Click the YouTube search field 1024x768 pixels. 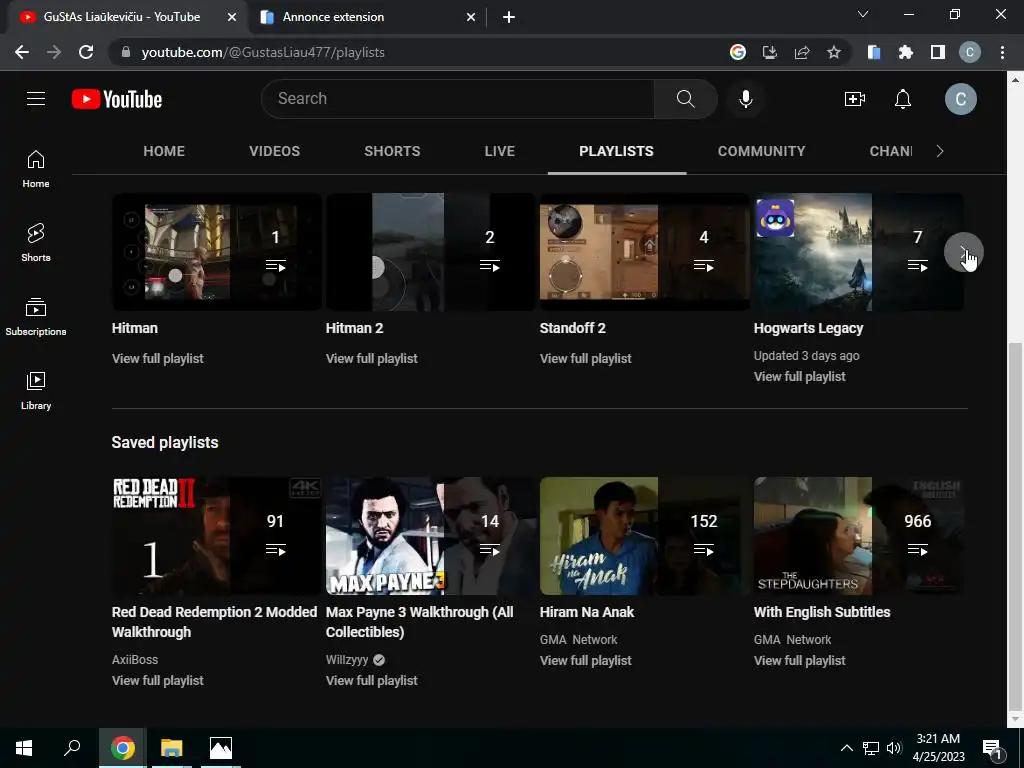pos(458,99)
